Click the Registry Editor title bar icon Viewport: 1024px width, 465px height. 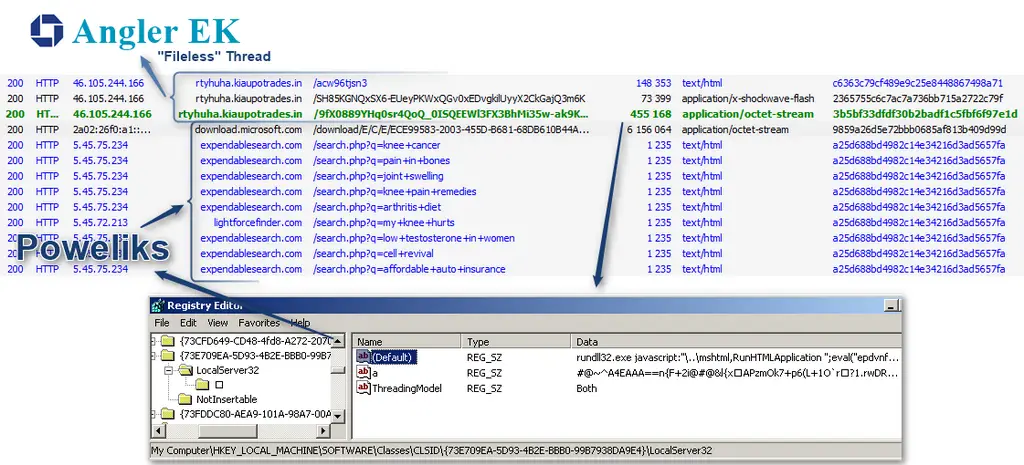point(158,306)
